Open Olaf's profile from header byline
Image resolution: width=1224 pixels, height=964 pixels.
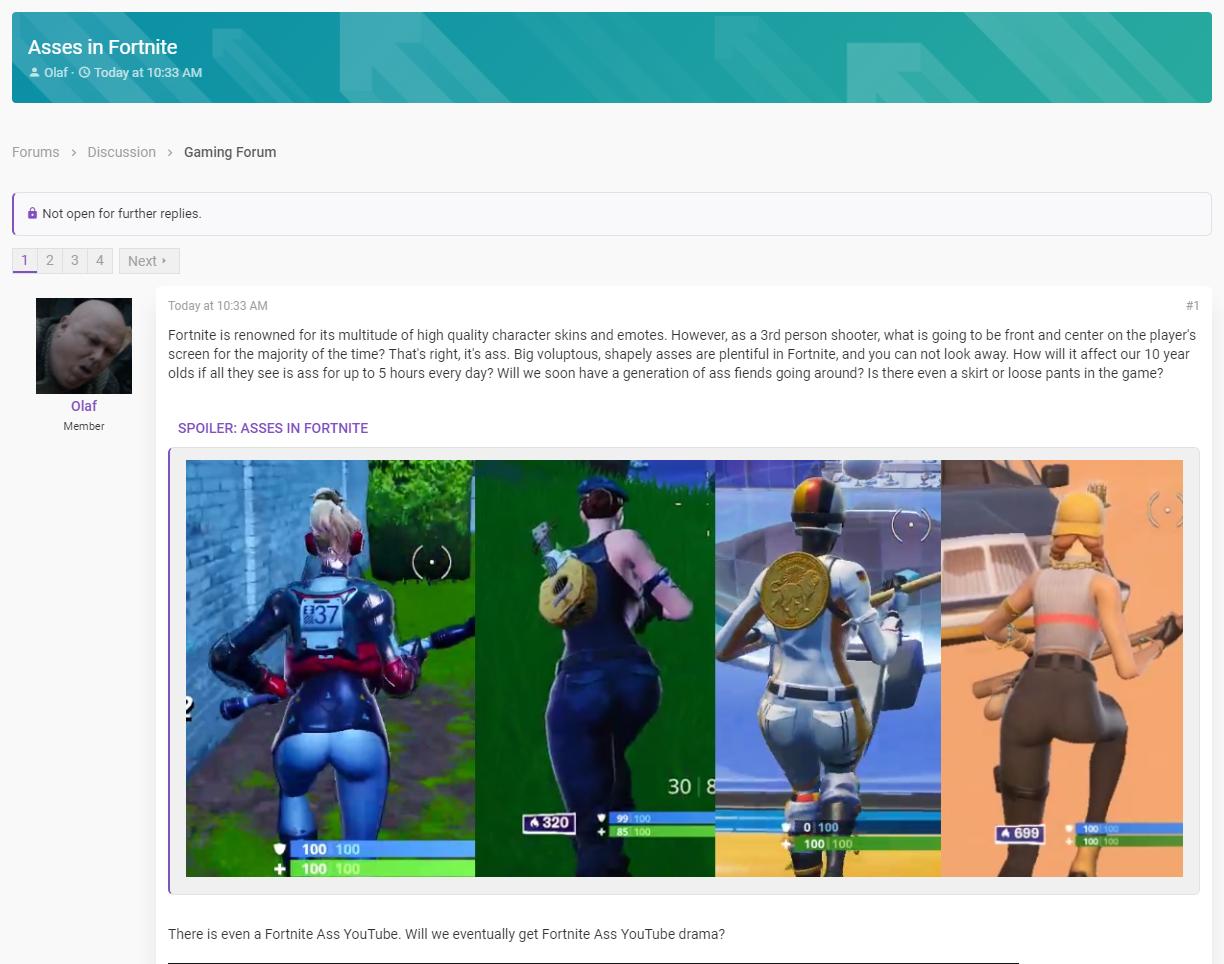point(56,72)
